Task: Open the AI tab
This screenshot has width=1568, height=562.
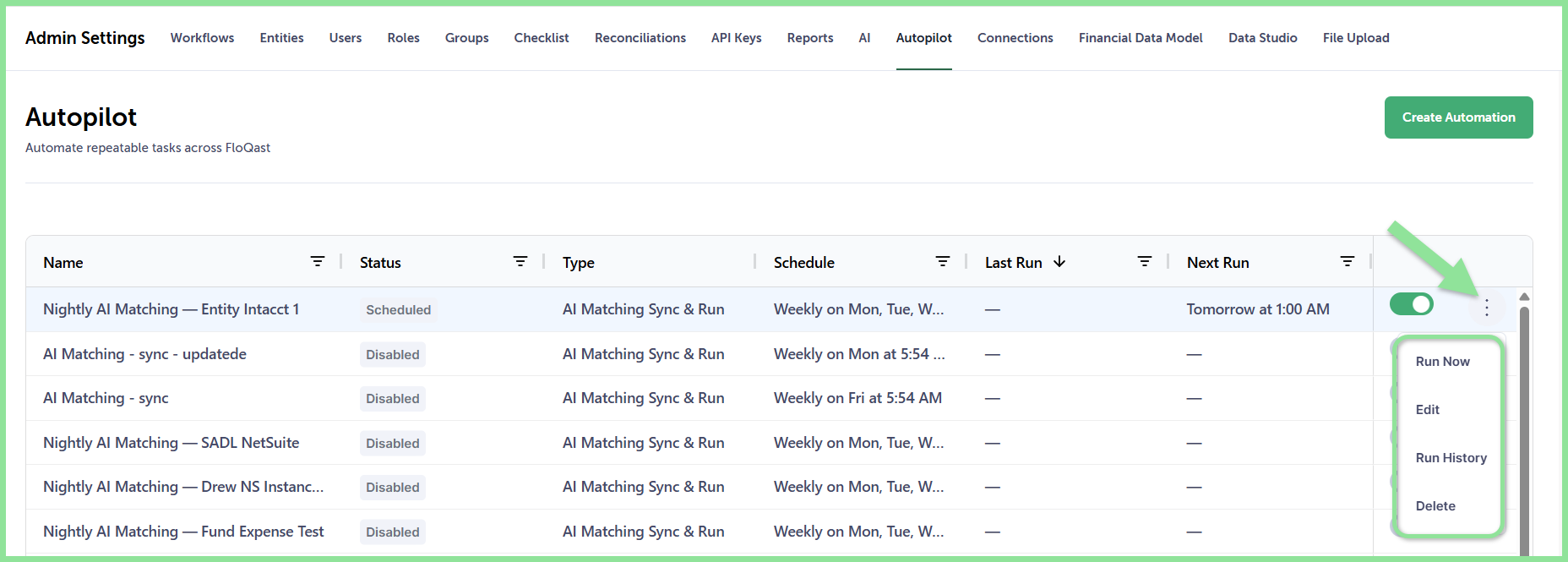Action: click(864, 38)
